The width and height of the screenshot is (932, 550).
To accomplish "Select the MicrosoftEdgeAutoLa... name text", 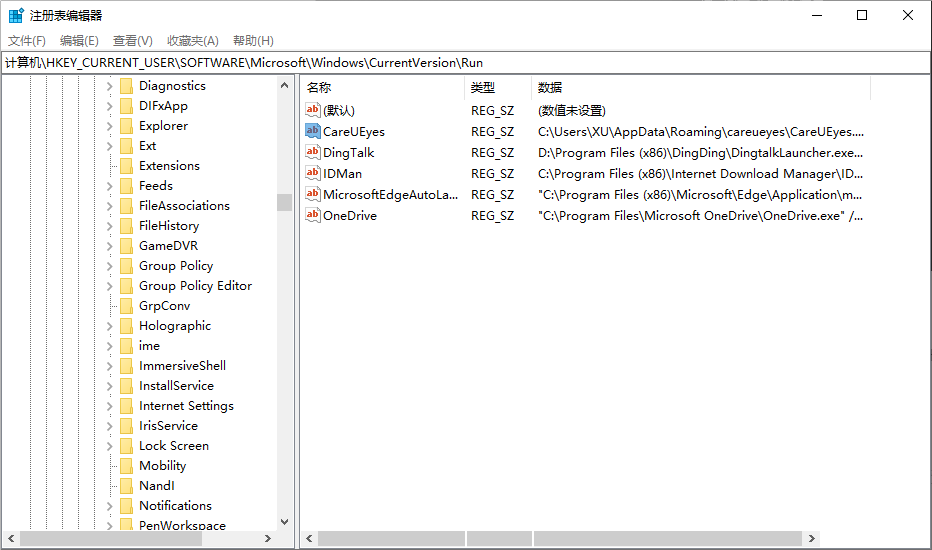I will click(391, 194).
